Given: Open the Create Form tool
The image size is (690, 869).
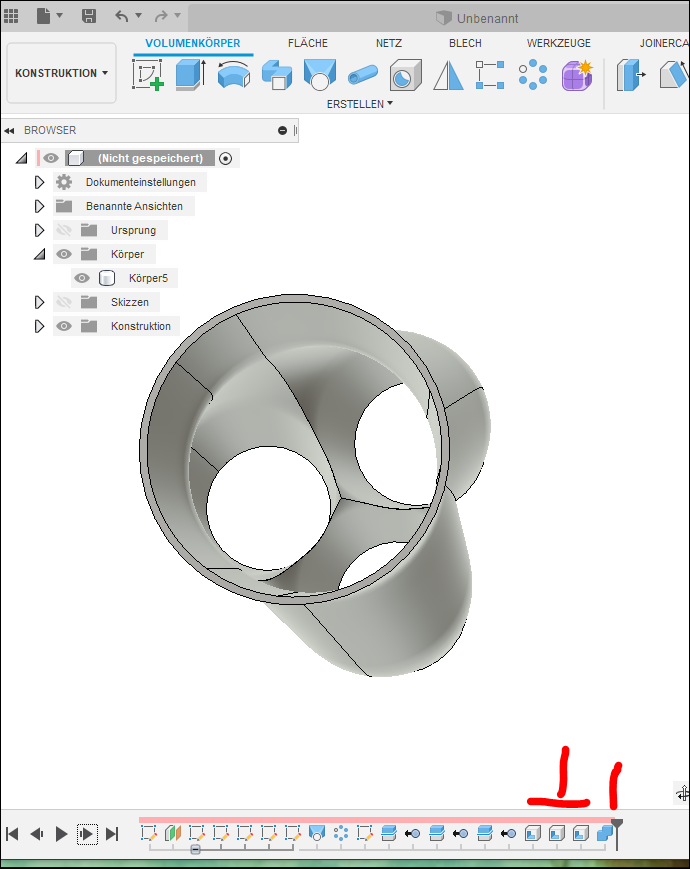Looking at the screenshot, I should coord(577,75).
